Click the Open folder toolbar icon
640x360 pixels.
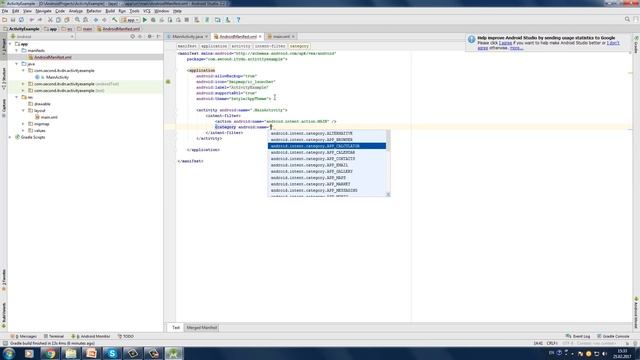click(4, 20)
